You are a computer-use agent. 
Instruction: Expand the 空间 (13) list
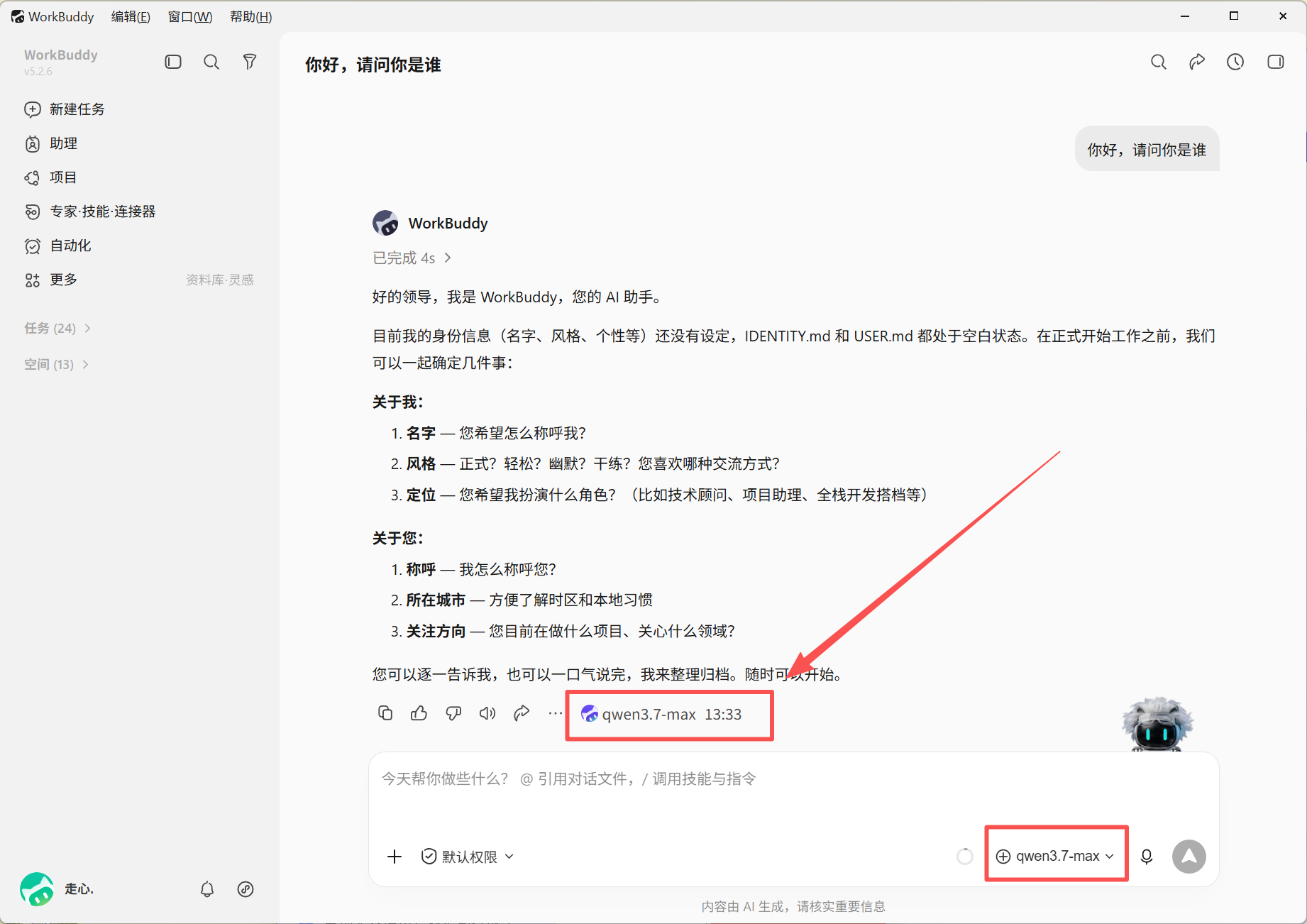pyautogui.click(x=57, y=364)
